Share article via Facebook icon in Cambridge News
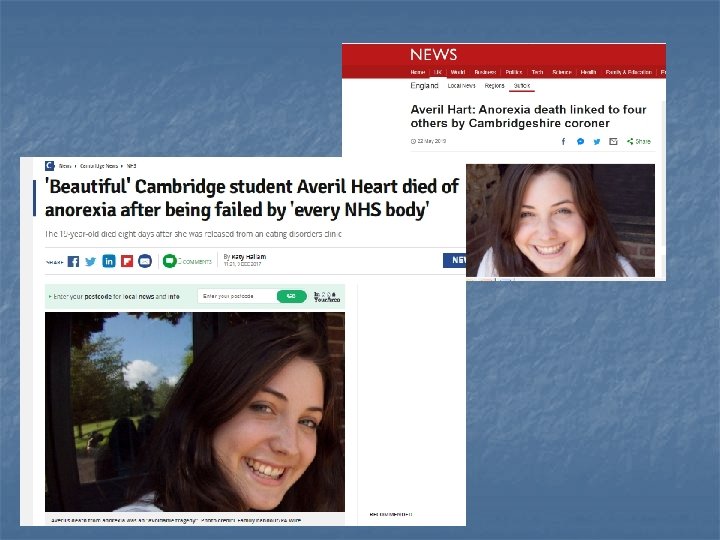Viewport: 720px width, 540px height. [x=73, y=261]
